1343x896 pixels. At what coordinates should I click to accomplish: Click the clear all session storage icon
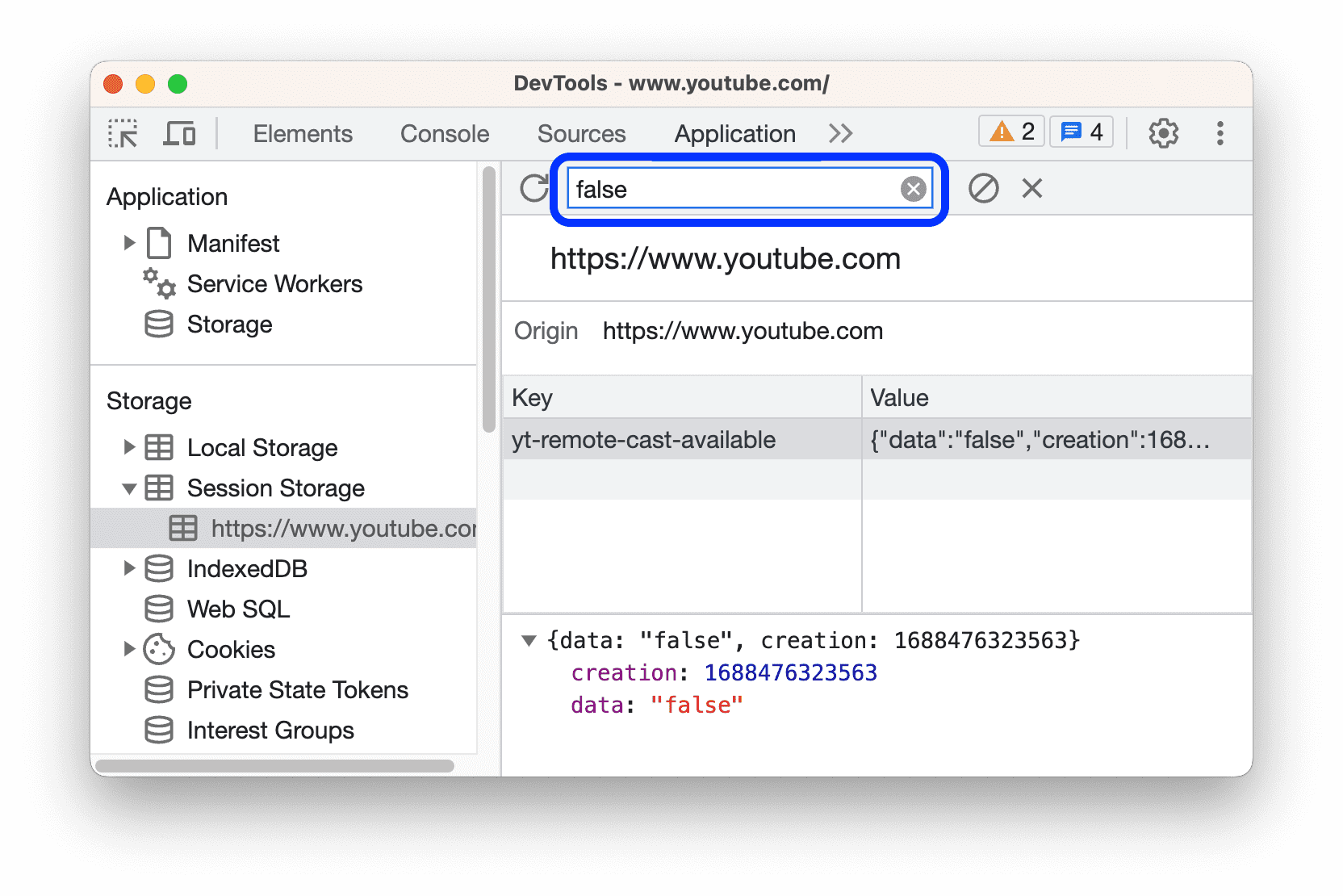[983, 188]
